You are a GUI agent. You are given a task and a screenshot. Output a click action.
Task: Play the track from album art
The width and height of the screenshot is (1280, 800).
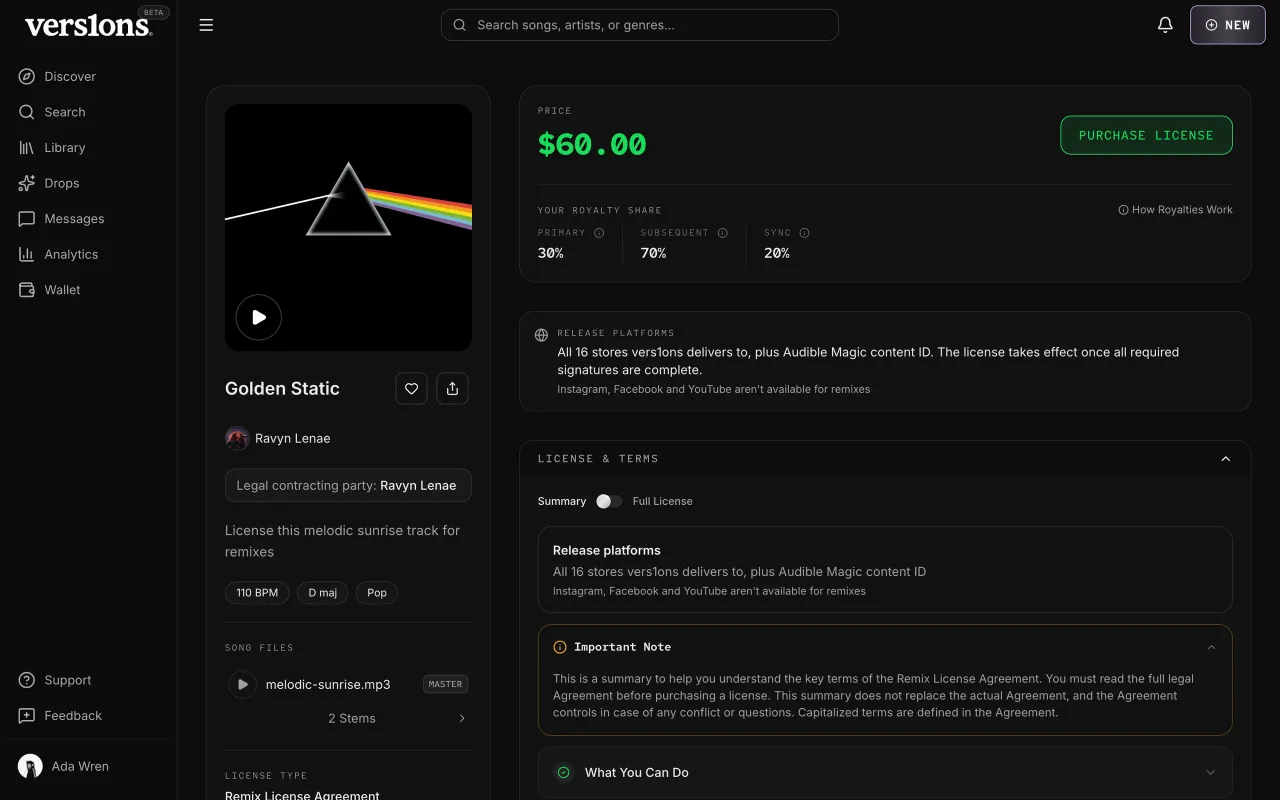coord(259,317)
